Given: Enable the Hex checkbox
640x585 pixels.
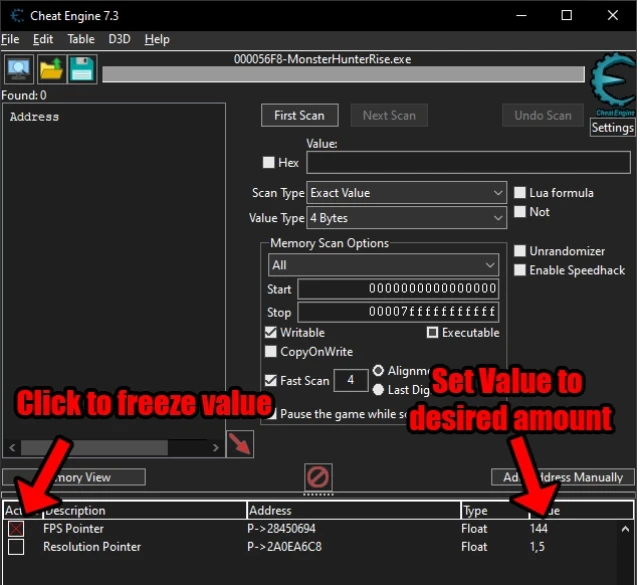Looking at the screenshot, I should coord(269,162).
